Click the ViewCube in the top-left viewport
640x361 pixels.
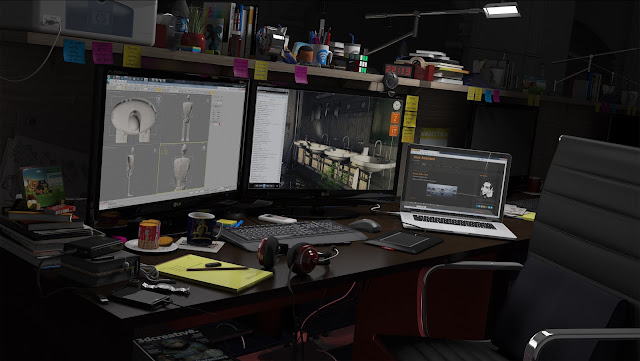(x=159, y=99)
